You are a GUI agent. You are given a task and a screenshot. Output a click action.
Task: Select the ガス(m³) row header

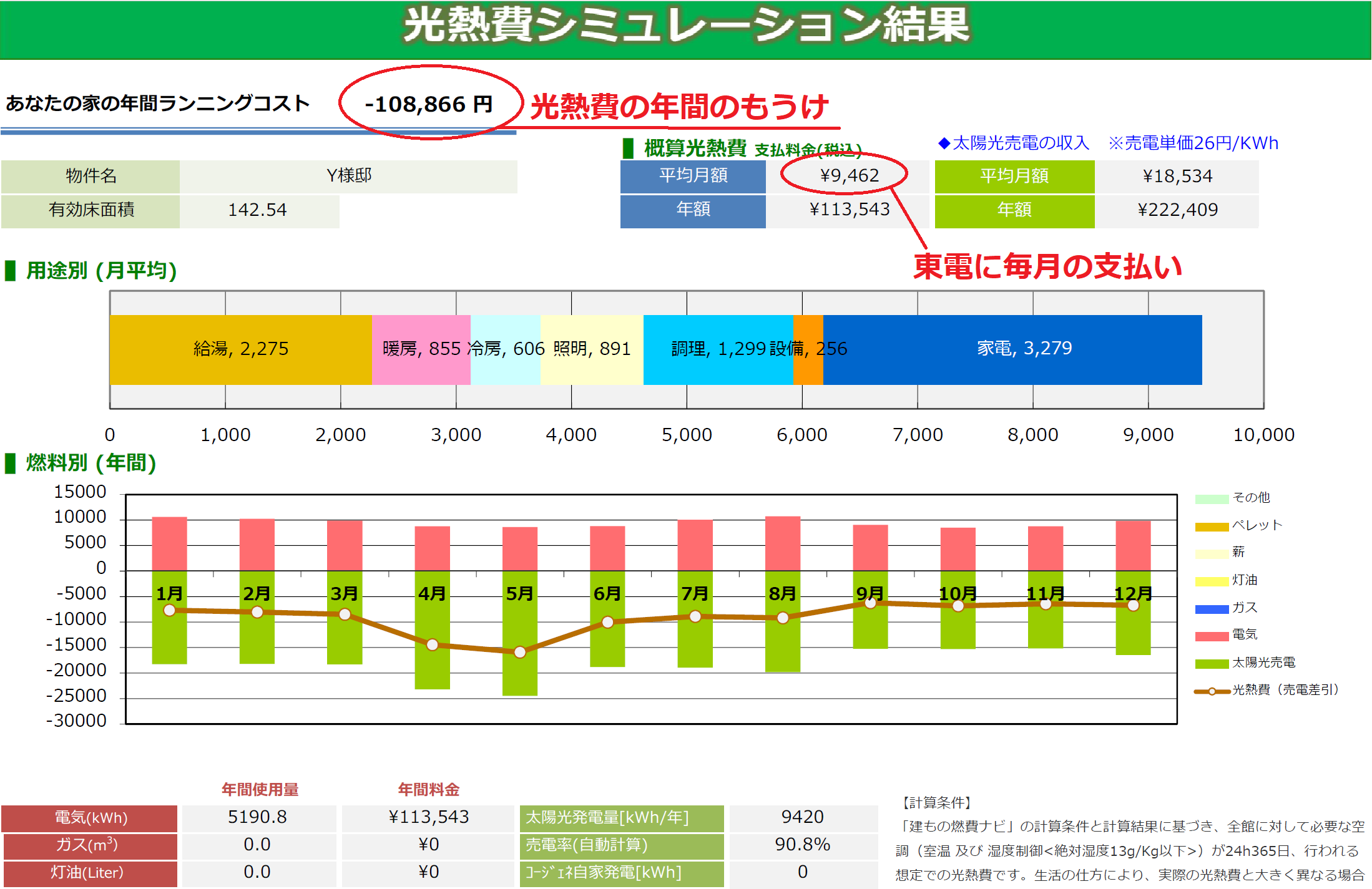(x=89, y=845)
